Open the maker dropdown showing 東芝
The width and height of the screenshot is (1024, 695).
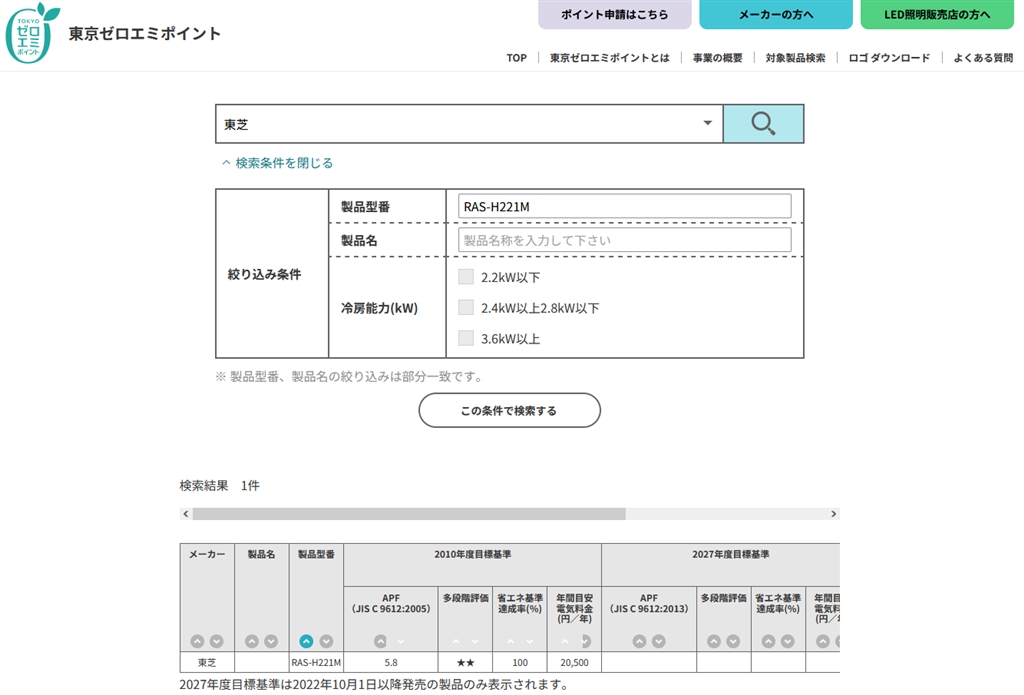(x=469, y=123)
